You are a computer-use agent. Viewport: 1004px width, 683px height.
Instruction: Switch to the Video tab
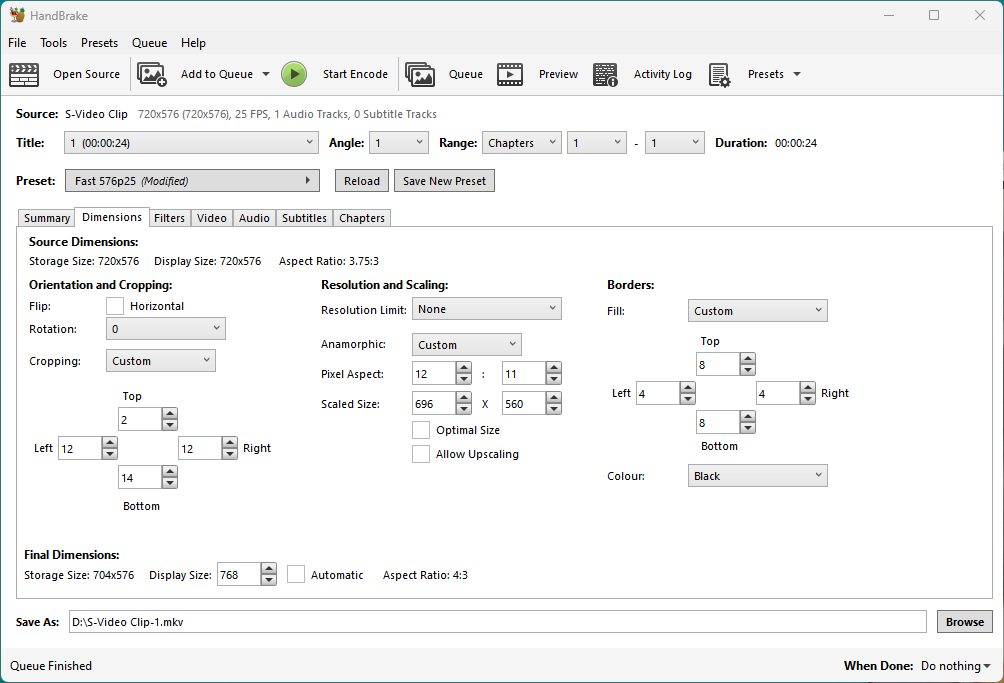pyautogui.click(x=211, y=218)
